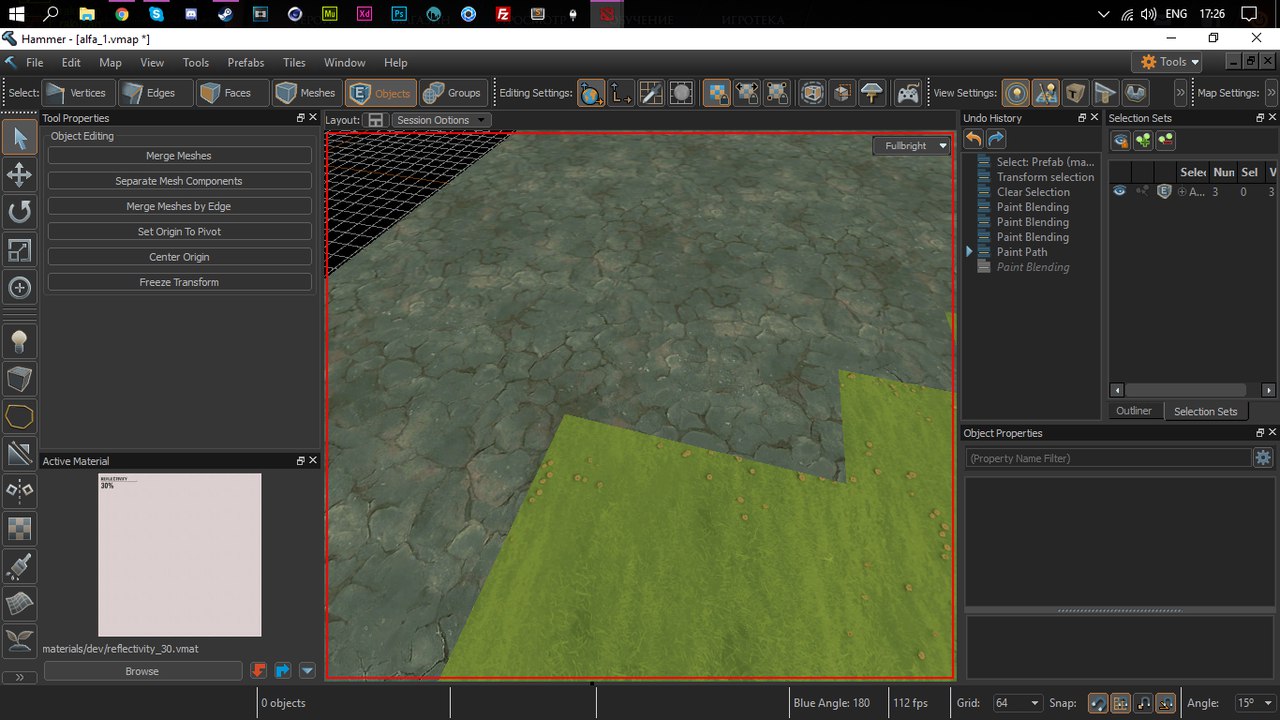
Task: Toggle visibility eye in Selection Sets row
Action: coord(1120,191)
